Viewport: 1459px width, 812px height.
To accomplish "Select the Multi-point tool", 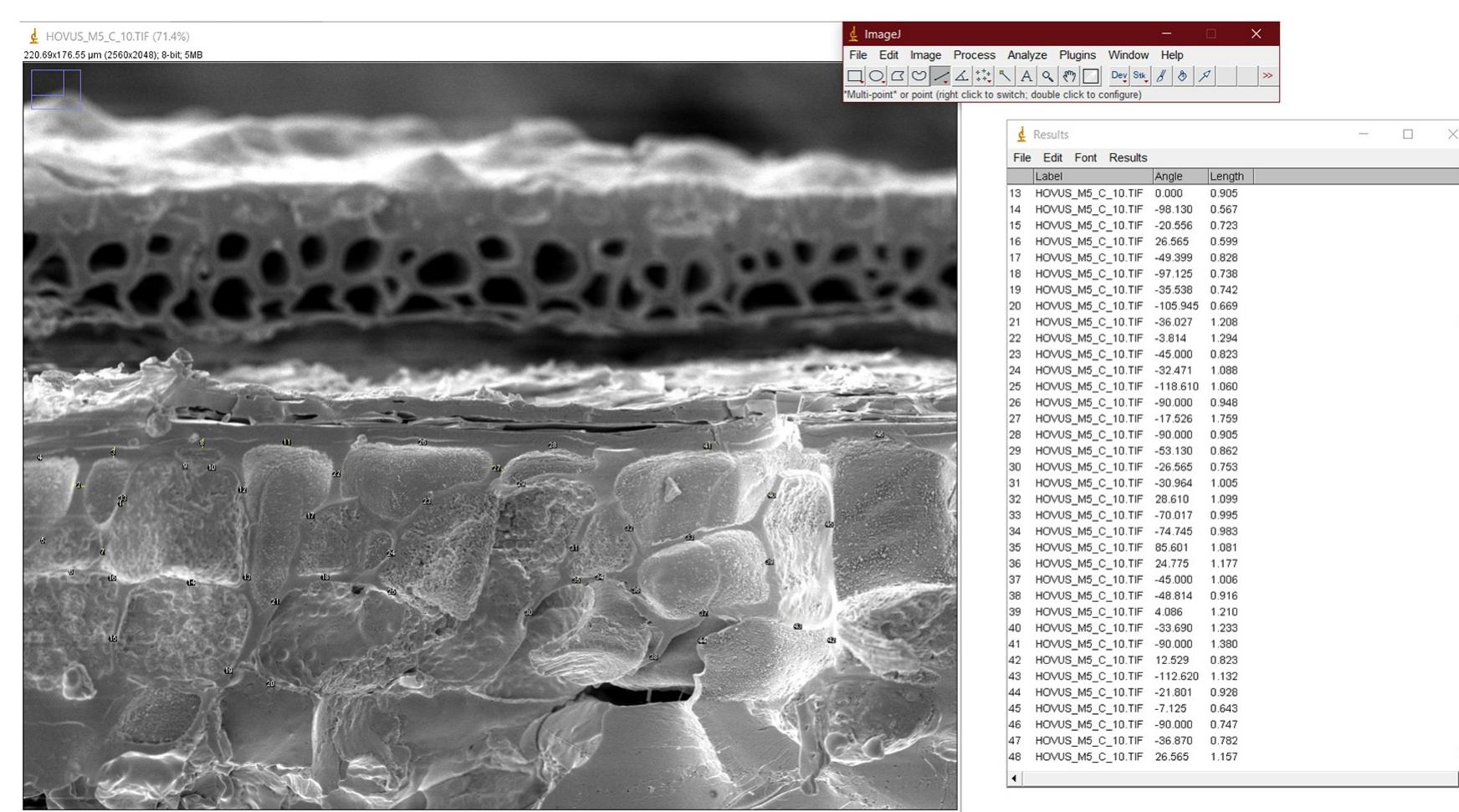I will tap(983, 76).
